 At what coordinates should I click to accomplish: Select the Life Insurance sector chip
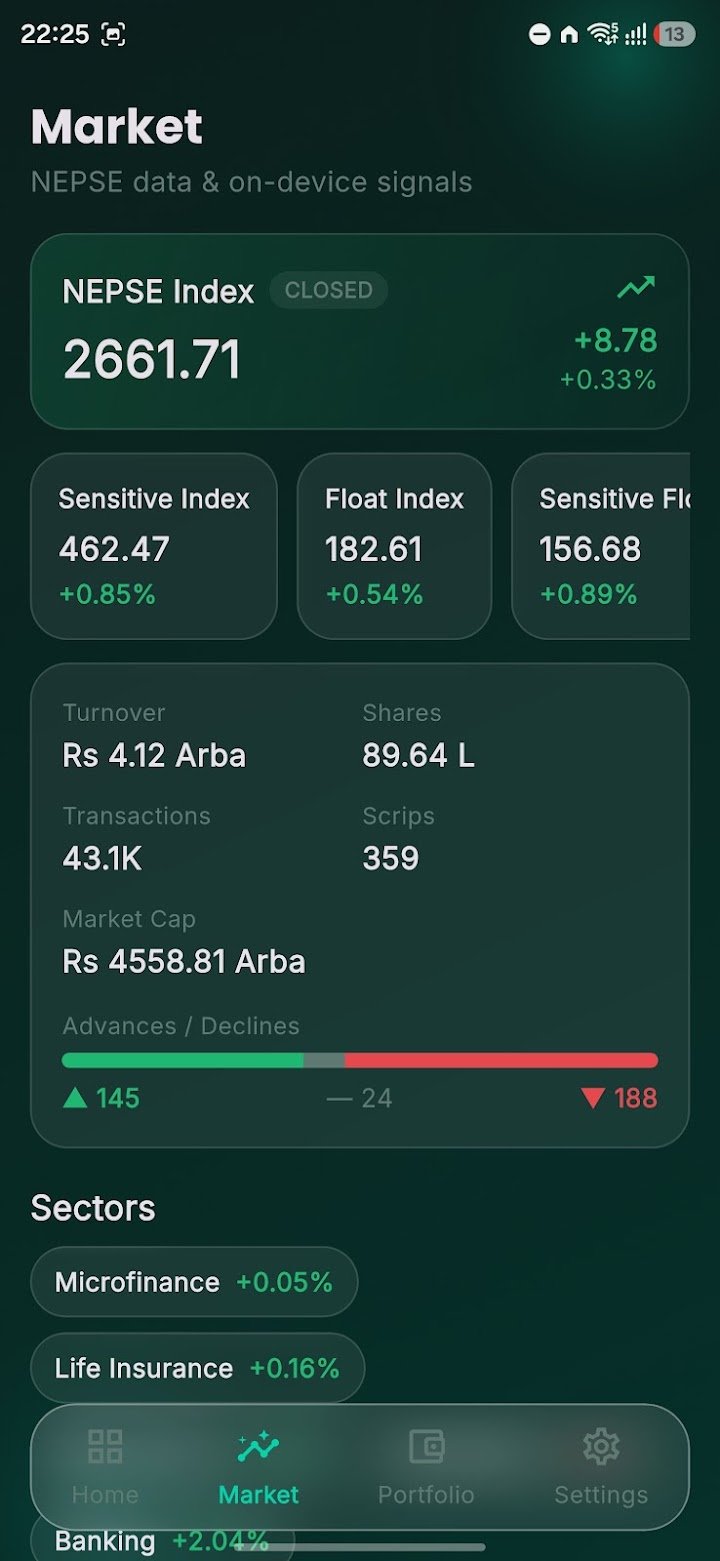coord(198,1368)
